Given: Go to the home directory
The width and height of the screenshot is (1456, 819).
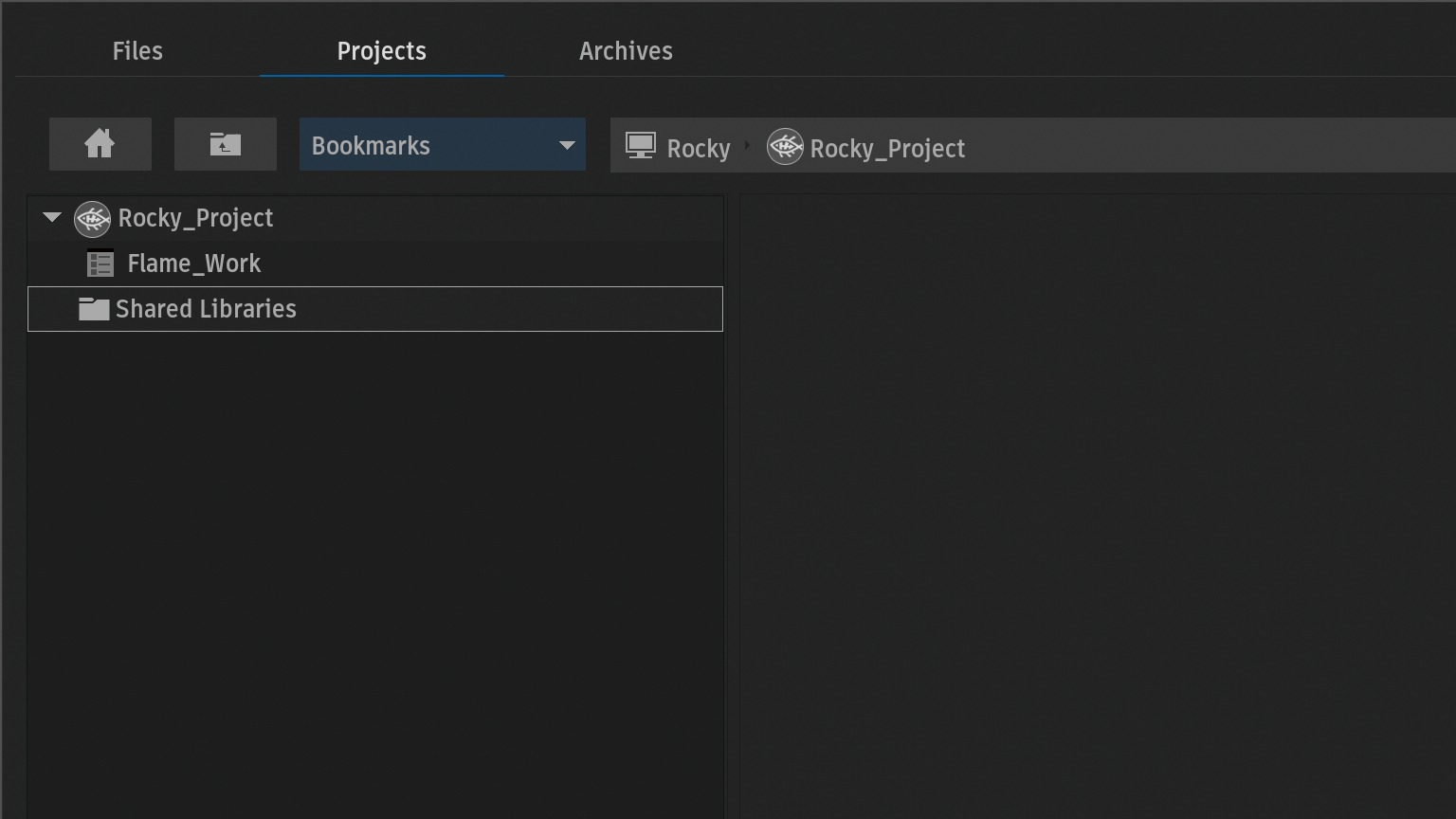Looking at the screenshot, I should coord(100,144).
